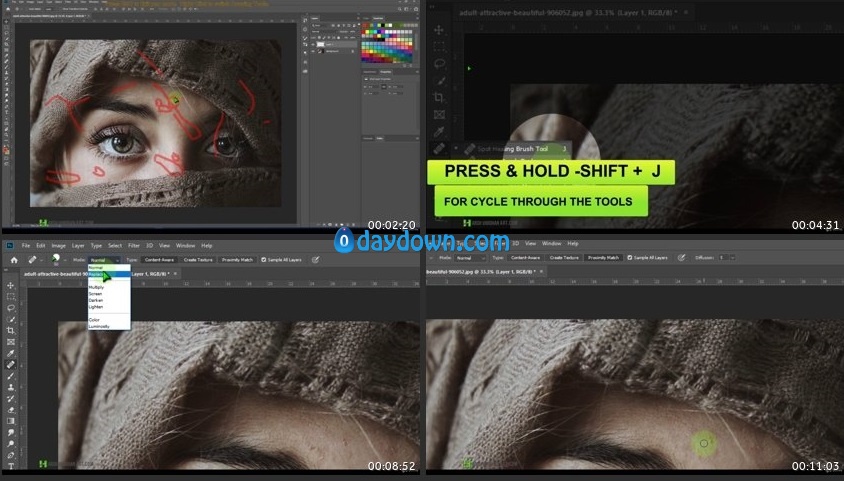Select Spot Healing Brush Tool flyout entry
The width and height of the screenshot is (844, 481).
pyautogui.click(x=515, y=149)
